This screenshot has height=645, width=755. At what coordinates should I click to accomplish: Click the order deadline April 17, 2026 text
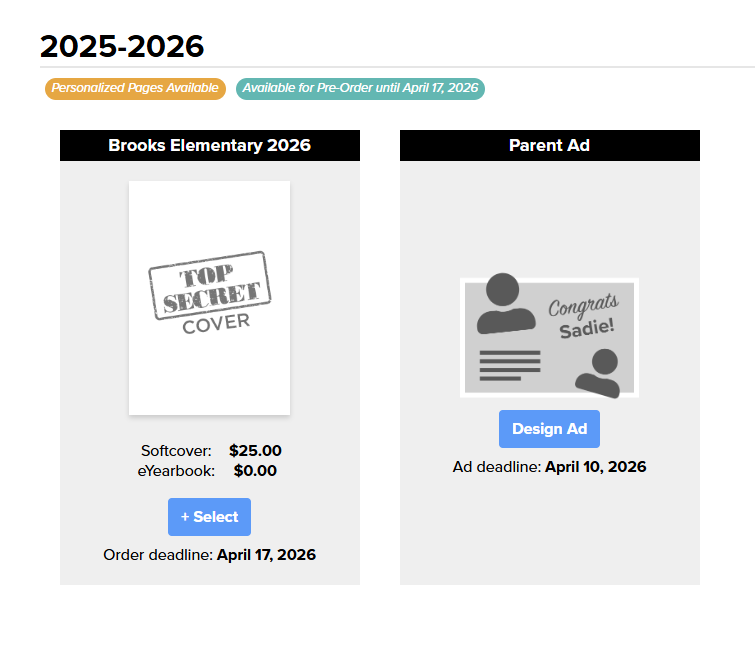266,555
